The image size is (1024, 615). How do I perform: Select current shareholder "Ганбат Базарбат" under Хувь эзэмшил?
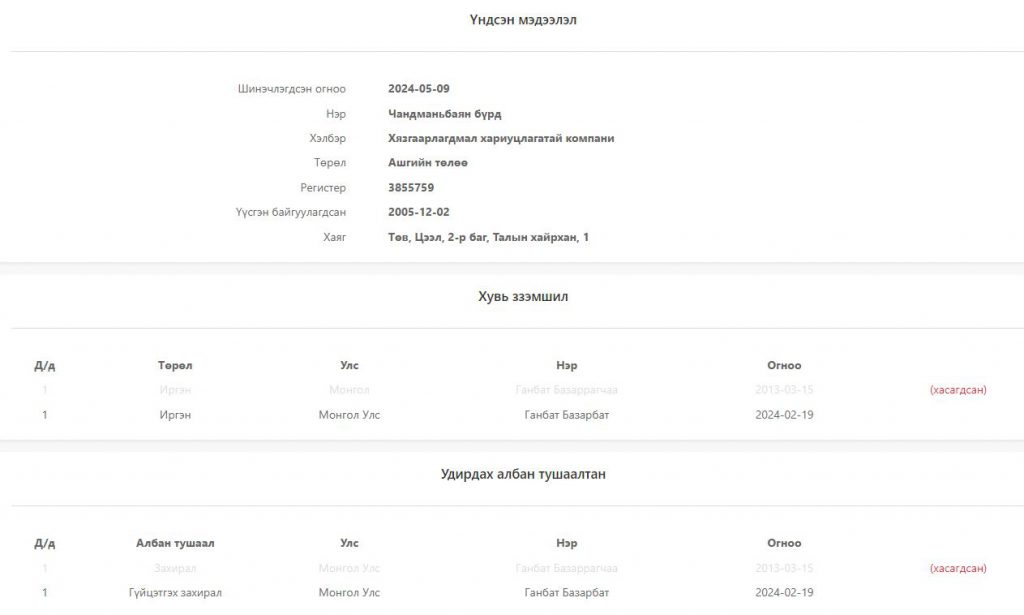click(x=566, y=415)
